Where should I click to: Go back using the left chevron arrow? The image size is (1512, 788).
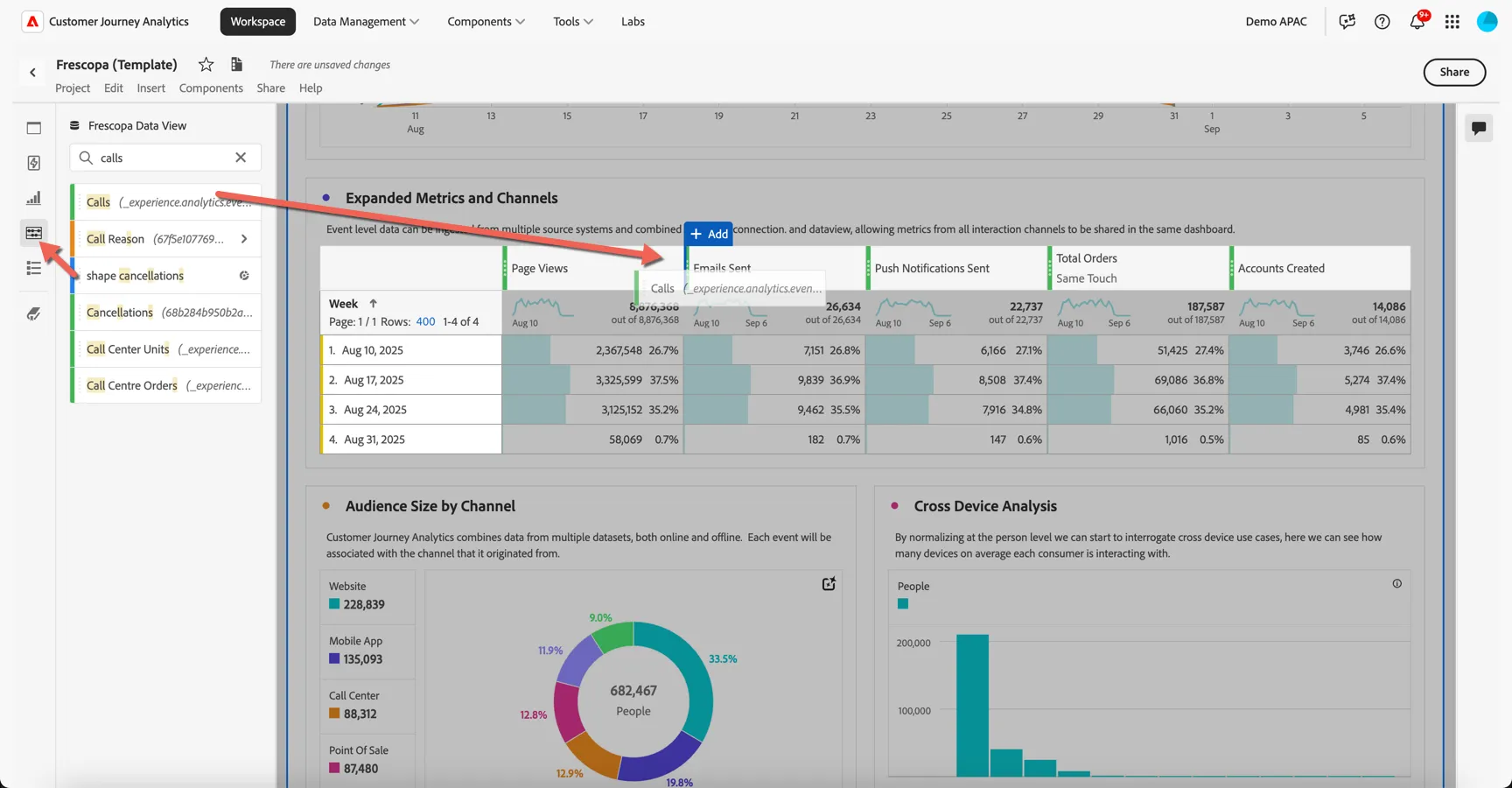click(x=32, y=73)
